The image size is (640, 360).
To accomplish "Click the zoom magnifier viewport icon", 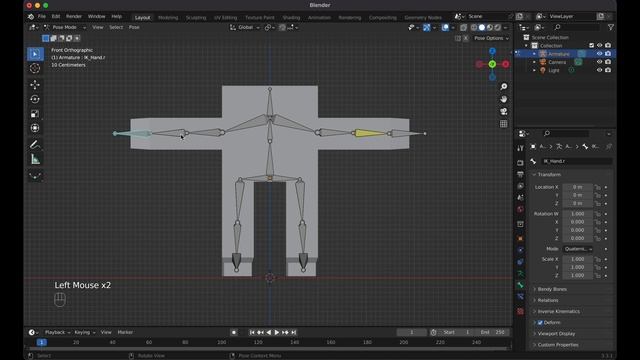I will point(504,87).
